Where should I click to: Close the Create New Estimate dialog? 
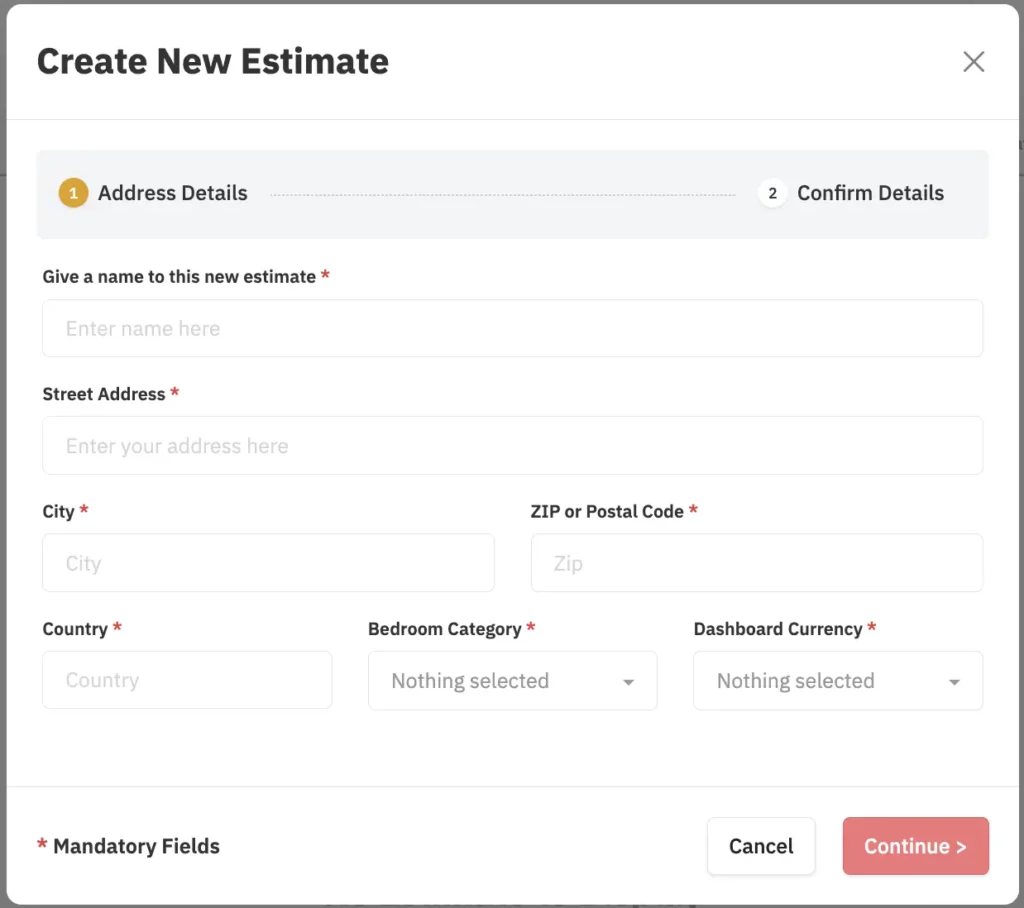pyautogui.click(x=973, y=62)
